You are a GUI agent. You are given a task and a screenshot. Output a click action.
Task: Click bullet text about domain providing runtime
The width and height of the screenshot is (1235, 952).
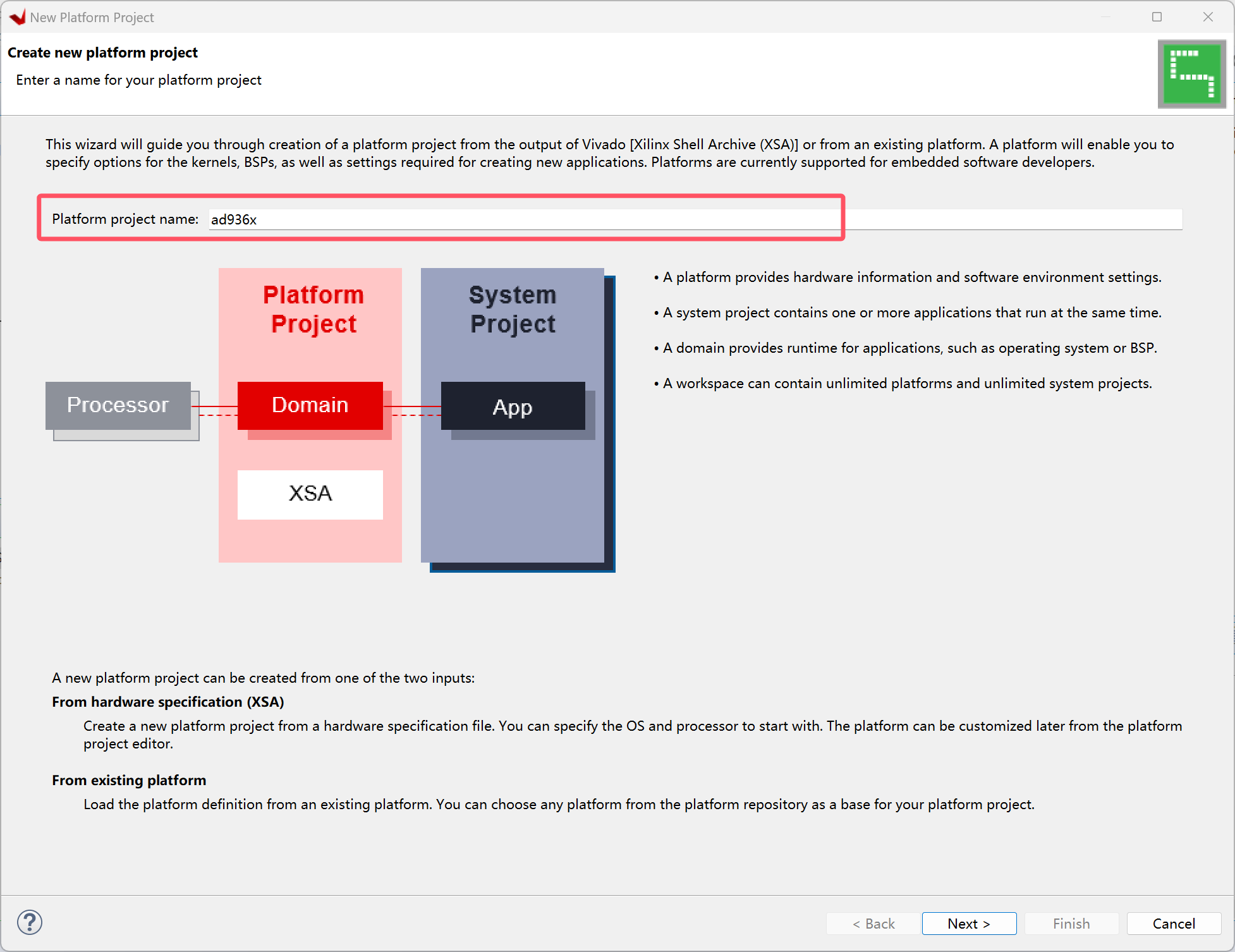point(906,348)
